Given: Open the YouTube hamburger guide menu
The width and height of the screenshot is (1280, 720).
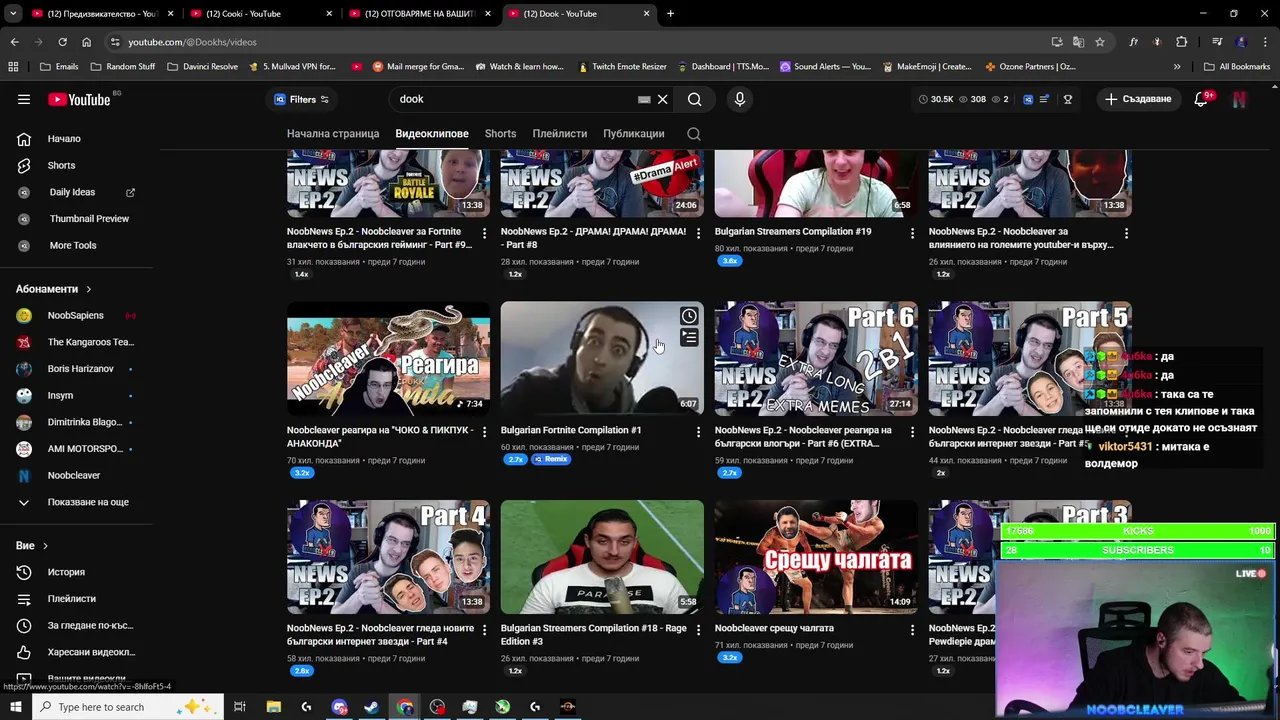Looking at the screenshot, I should point(24,99).
